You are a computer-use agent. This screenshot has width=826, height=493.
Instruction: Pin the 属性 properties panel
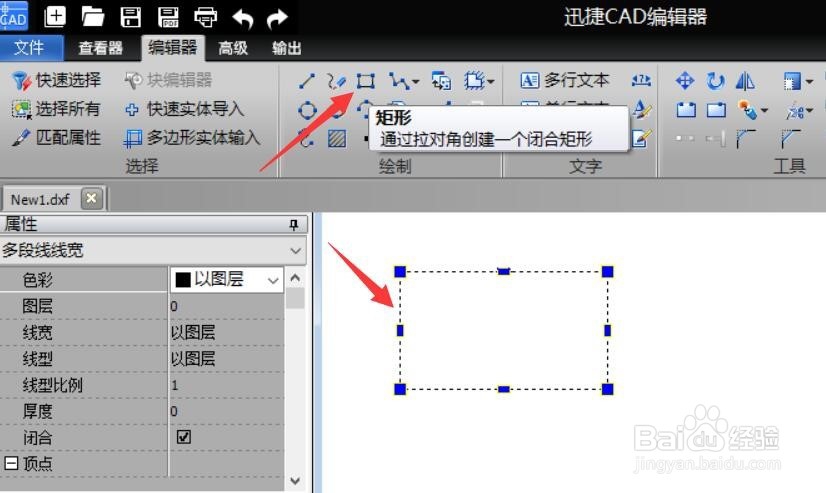pyautogui.click(x=293, y=225)
